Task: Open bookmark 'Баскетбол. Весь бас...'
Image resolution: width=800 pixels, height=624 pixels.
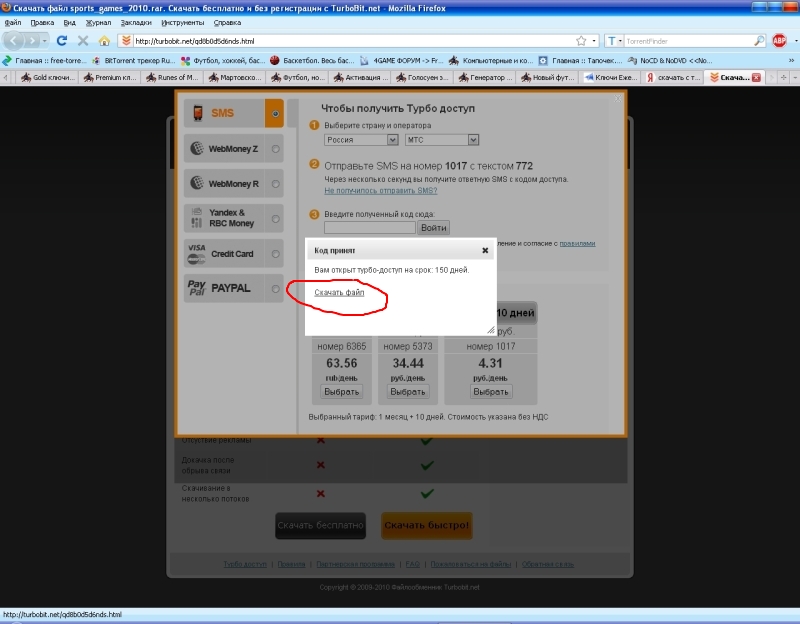Action: tap(312, 60)
